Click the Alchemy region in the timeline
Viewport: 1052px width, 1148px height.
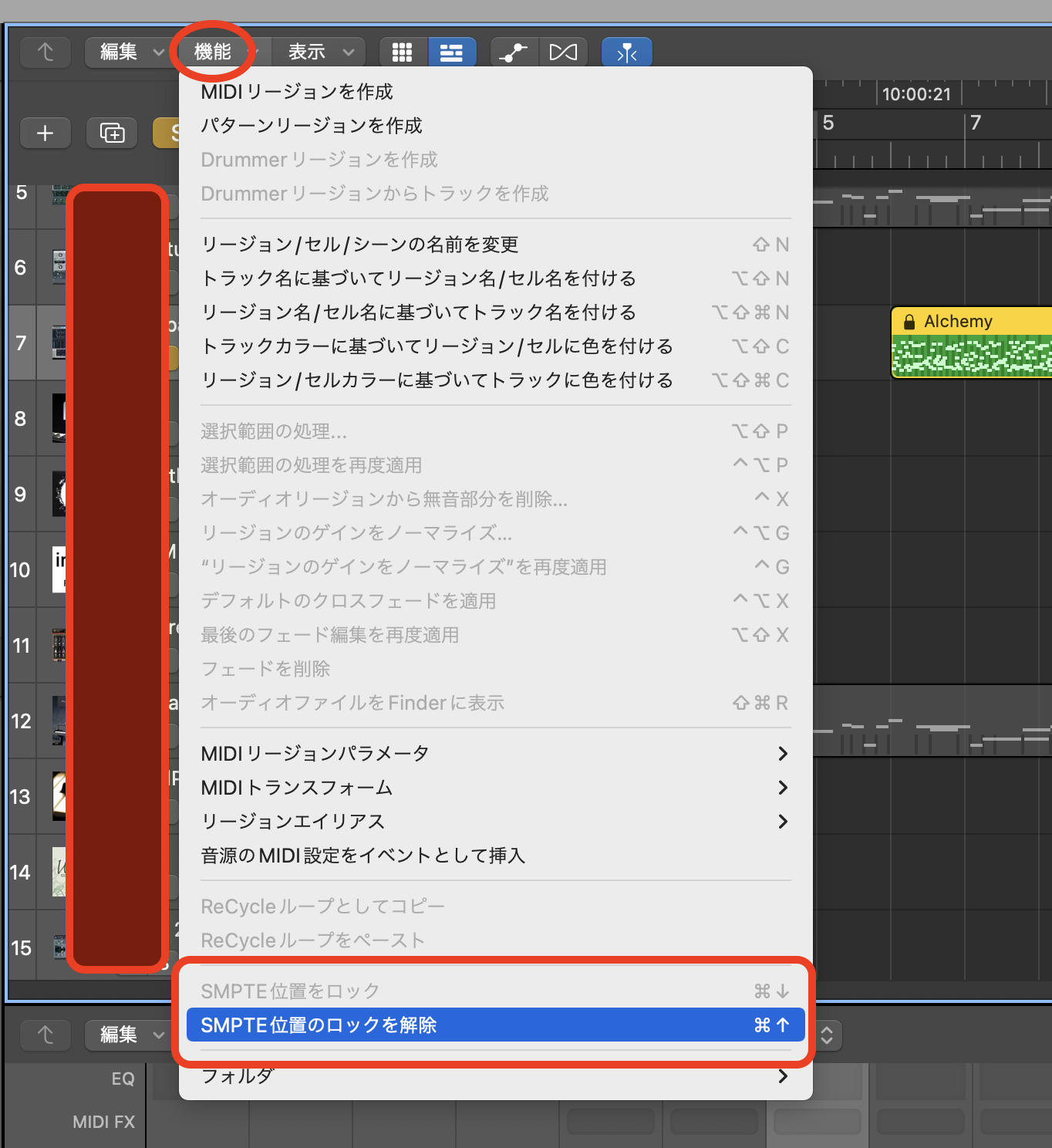972,356
